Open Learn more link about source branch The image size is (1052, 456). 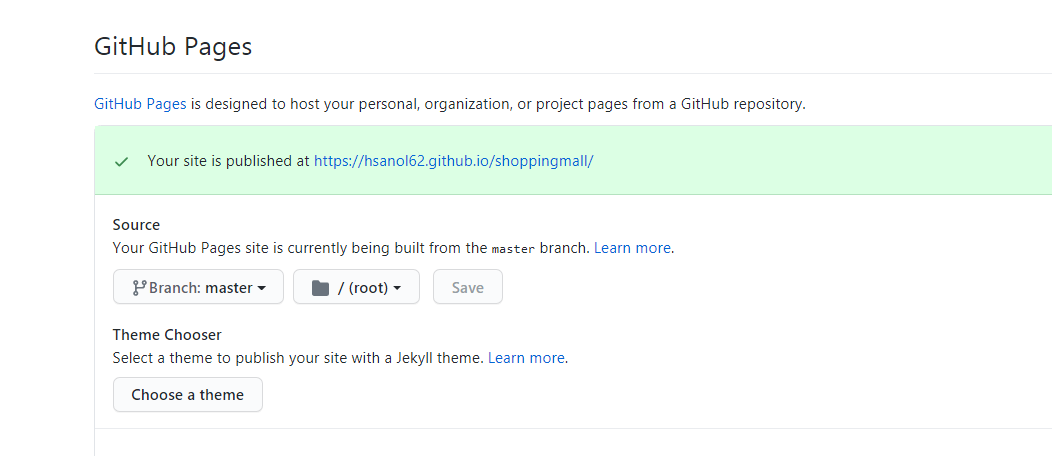pos(632,248)
